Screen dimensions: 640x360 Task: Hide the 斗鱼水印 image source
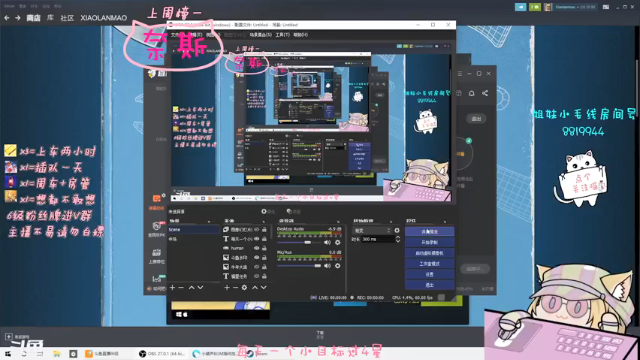(257, 258)
